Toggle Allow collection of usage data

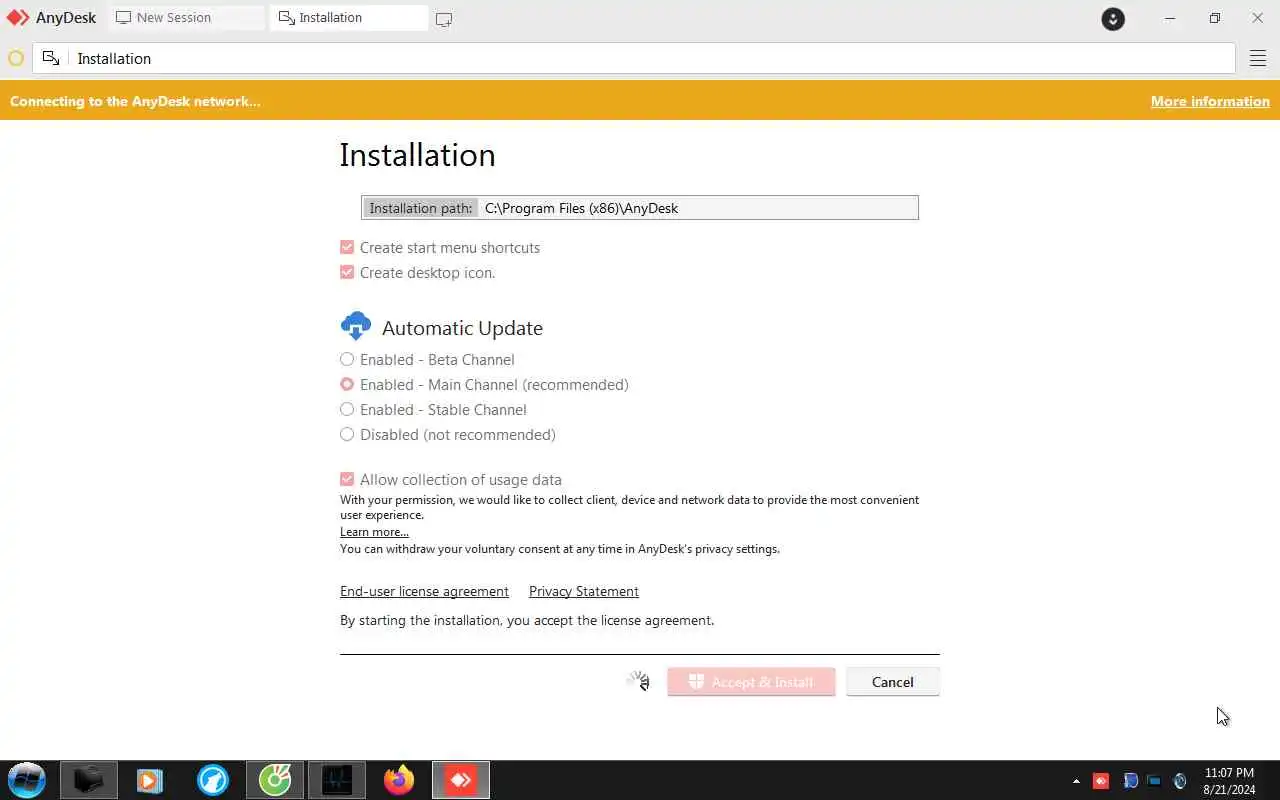point(347,479)
